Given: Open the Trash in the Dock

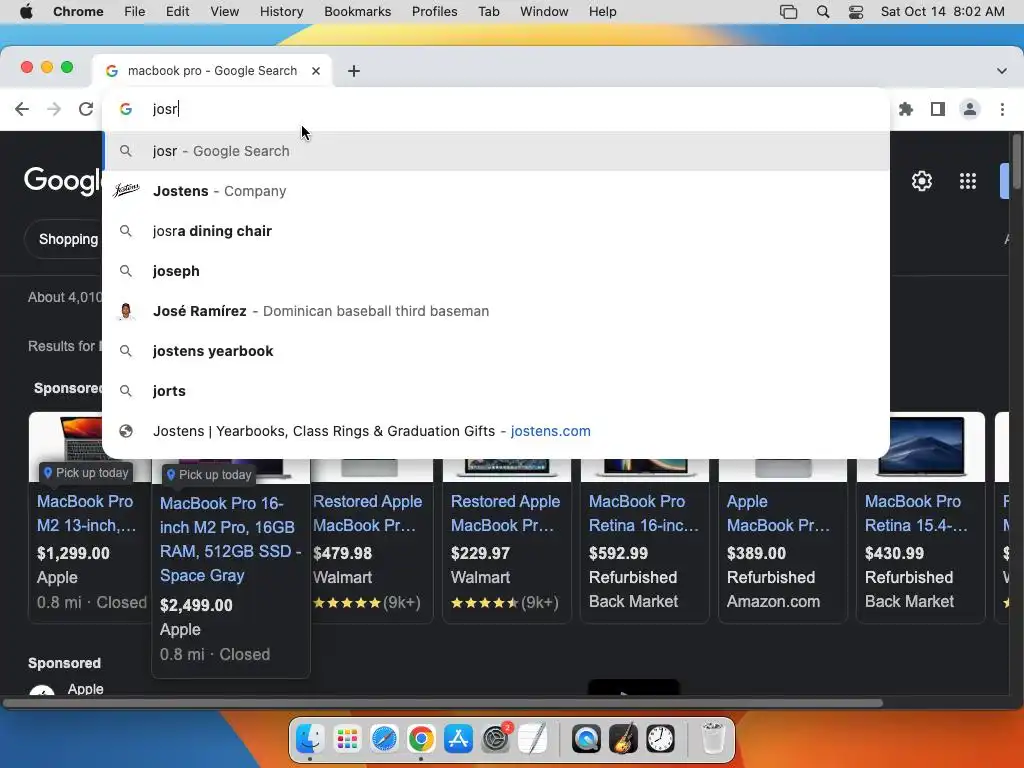Looking at the screenshot, I should tap(712, 739).
